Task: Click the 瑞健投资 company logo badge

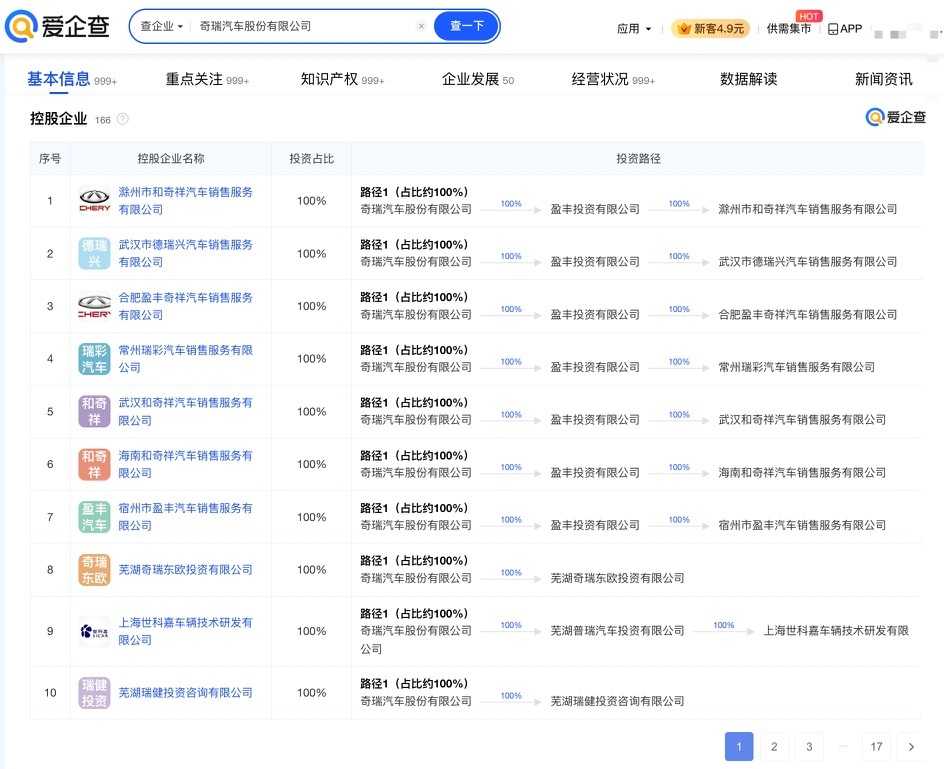Action: pyautogui.click(x=95, y=692)
